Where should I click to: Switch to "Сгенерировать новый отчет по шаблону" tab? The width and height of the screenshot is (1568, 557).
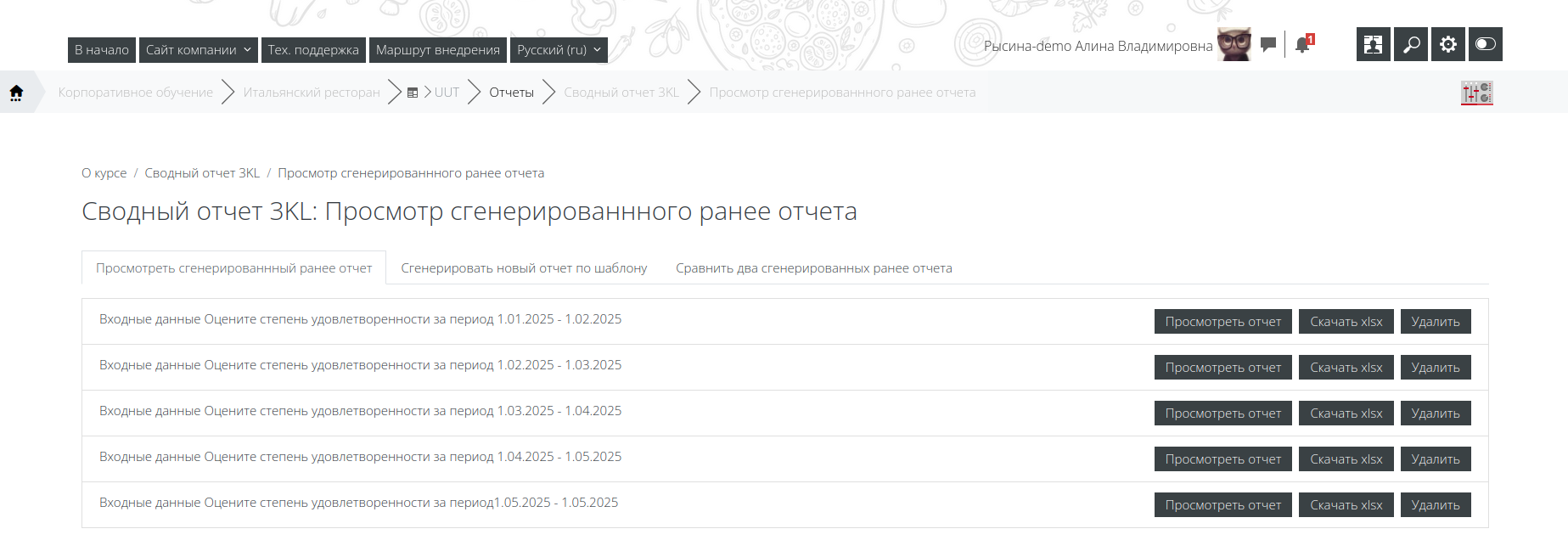tap(524, 268)
